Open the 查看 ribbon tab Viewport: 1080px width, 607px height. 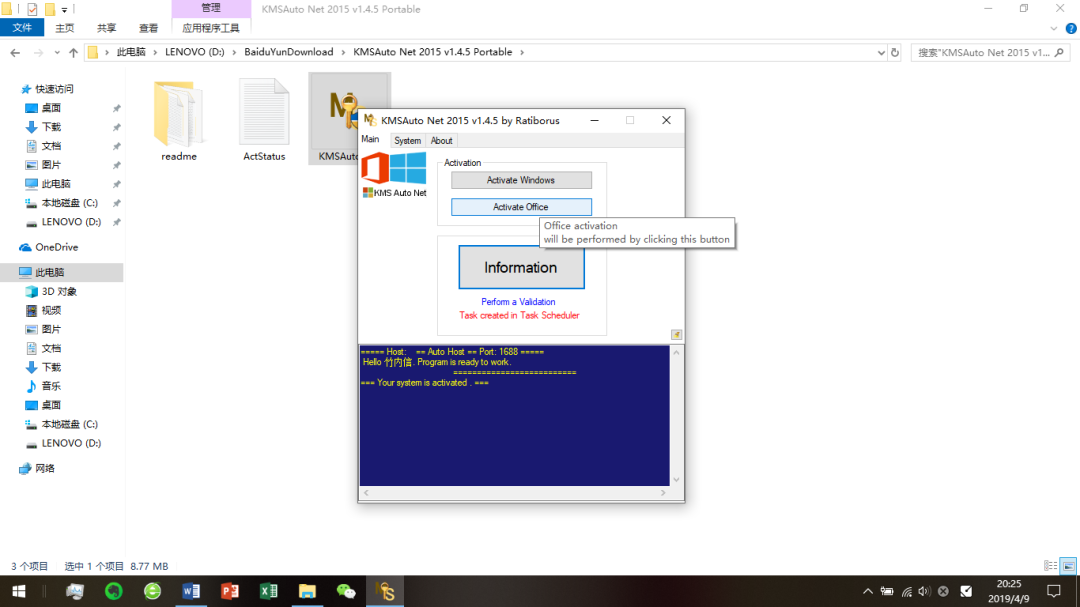pos(148,28)
